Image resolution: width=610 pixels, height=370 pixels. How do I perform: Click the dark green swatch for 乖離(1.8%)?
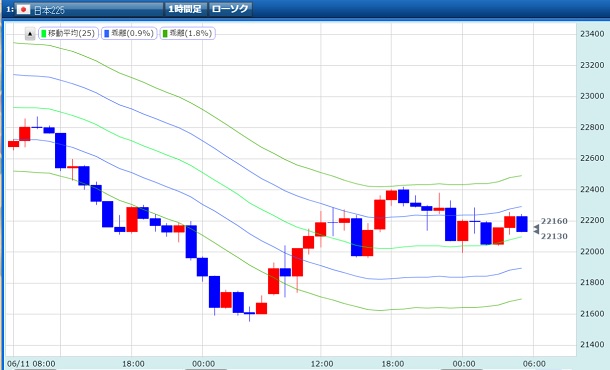(165, 34)
